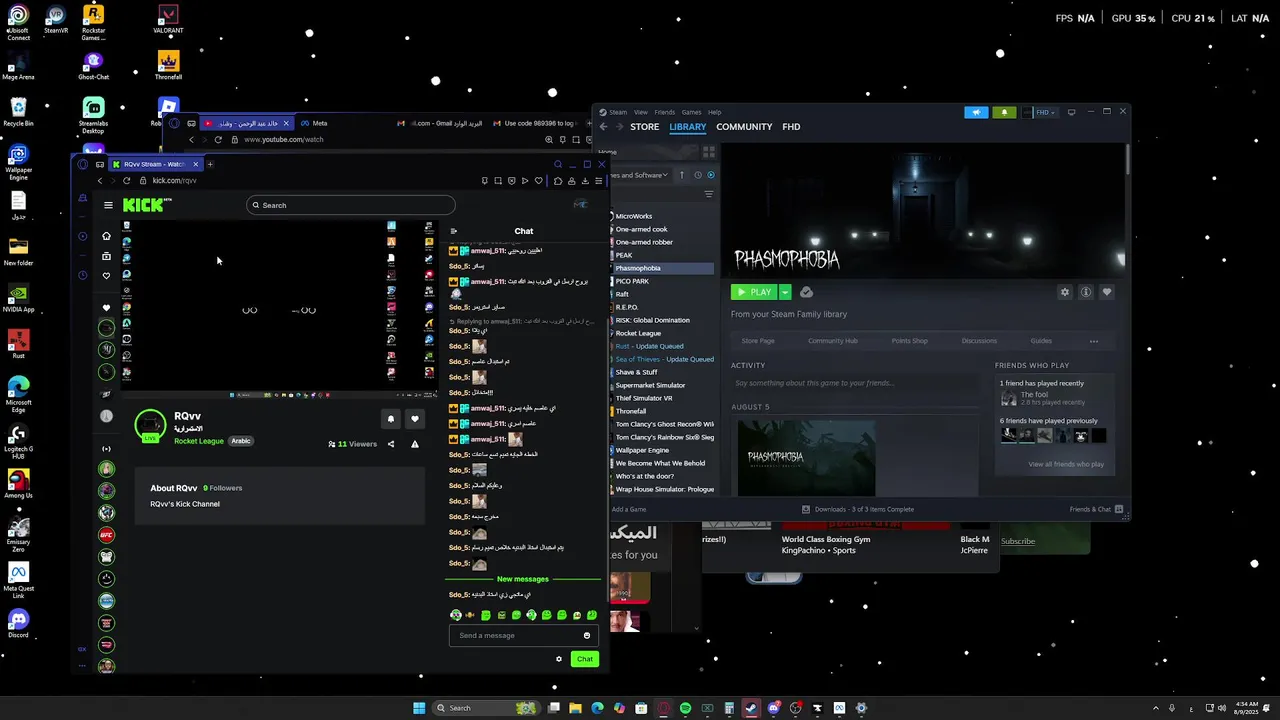The image size is (1280, 720).
Task: Click Say something about this game field
Action: (x=855, y=383)
